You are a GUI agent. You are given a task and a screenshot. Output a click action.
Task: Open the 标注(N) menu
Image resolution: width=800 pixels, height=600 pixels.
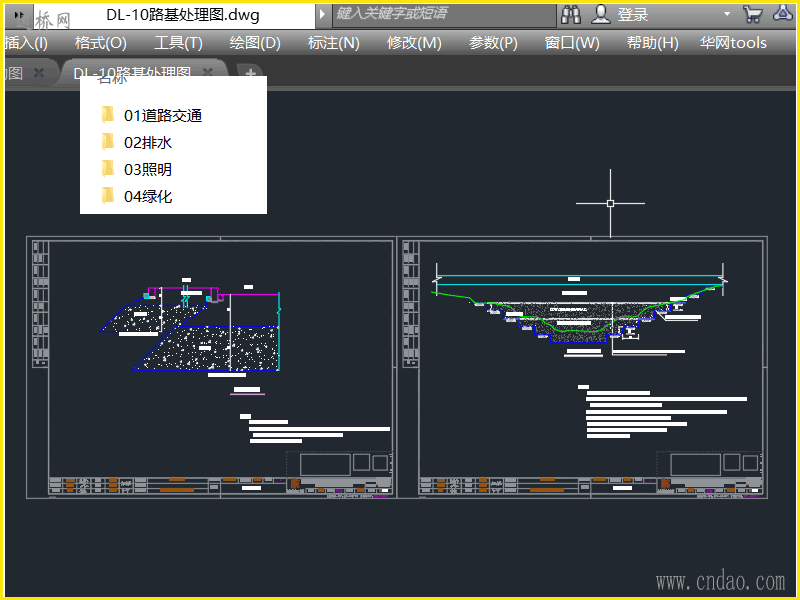pyautogui.click(x=334, y=43)
